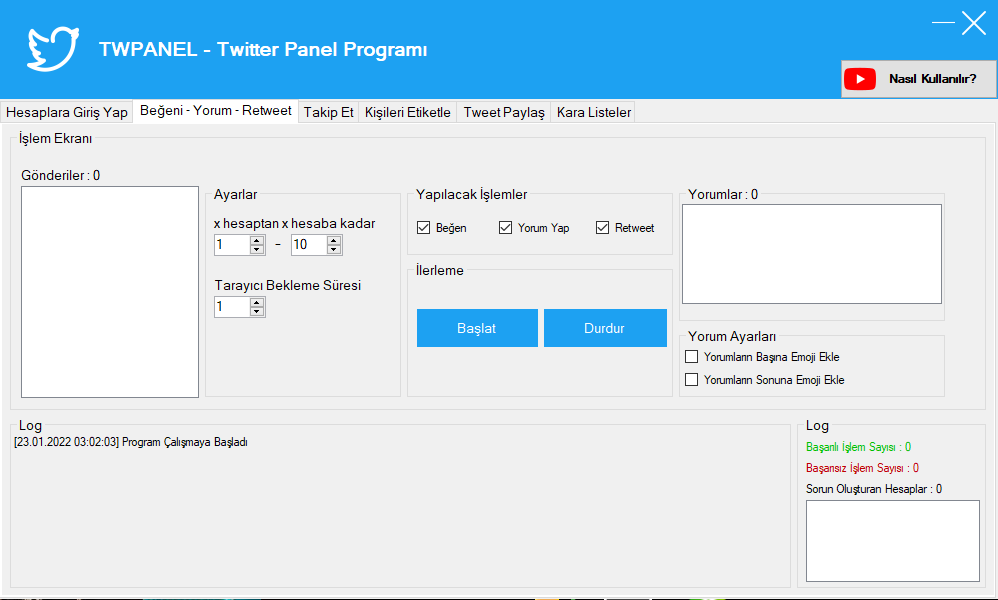Minimize the TWPANEL window
The width and height of the screenshot is (998, 600).
point(943,22)
